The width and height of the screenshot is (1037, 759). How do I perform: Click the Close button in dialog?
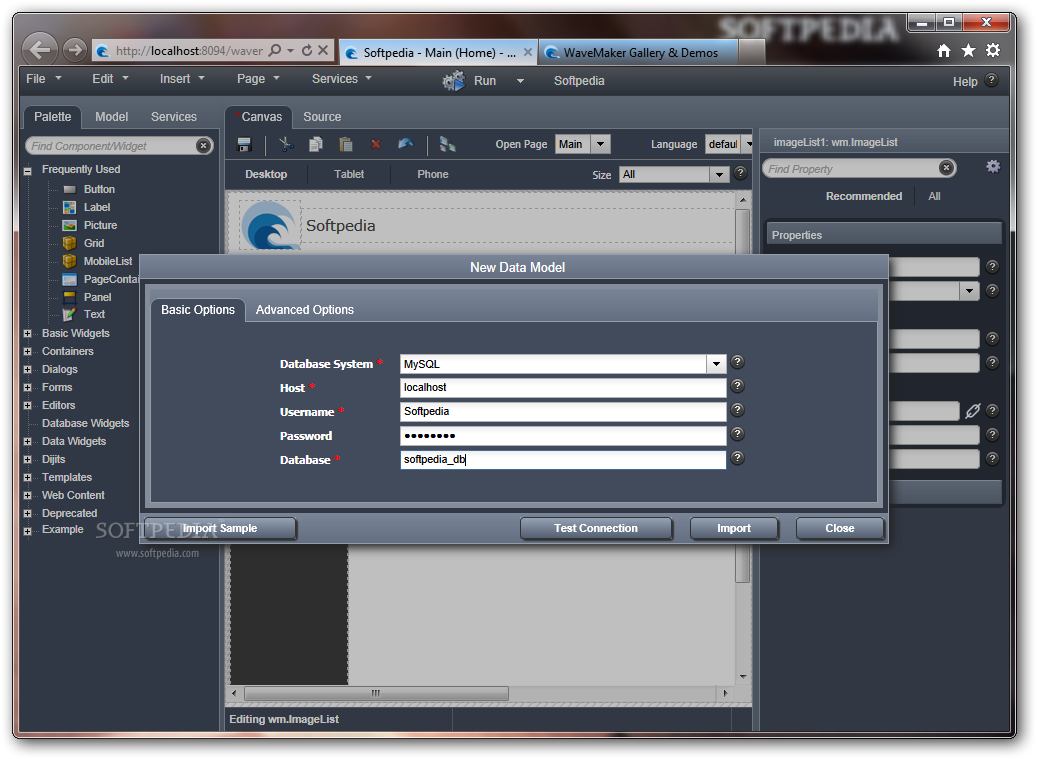(839, 528)
